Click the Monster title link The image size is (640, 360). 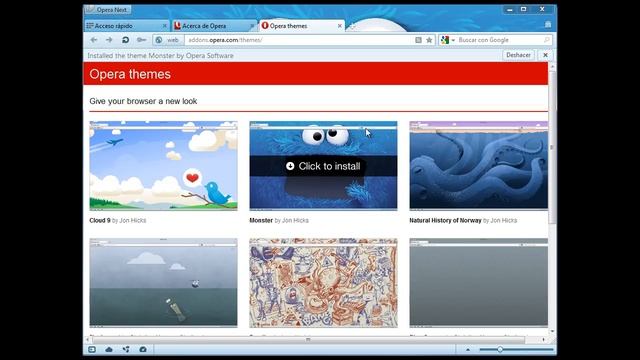pyautogui.click(x=261, y=220)
